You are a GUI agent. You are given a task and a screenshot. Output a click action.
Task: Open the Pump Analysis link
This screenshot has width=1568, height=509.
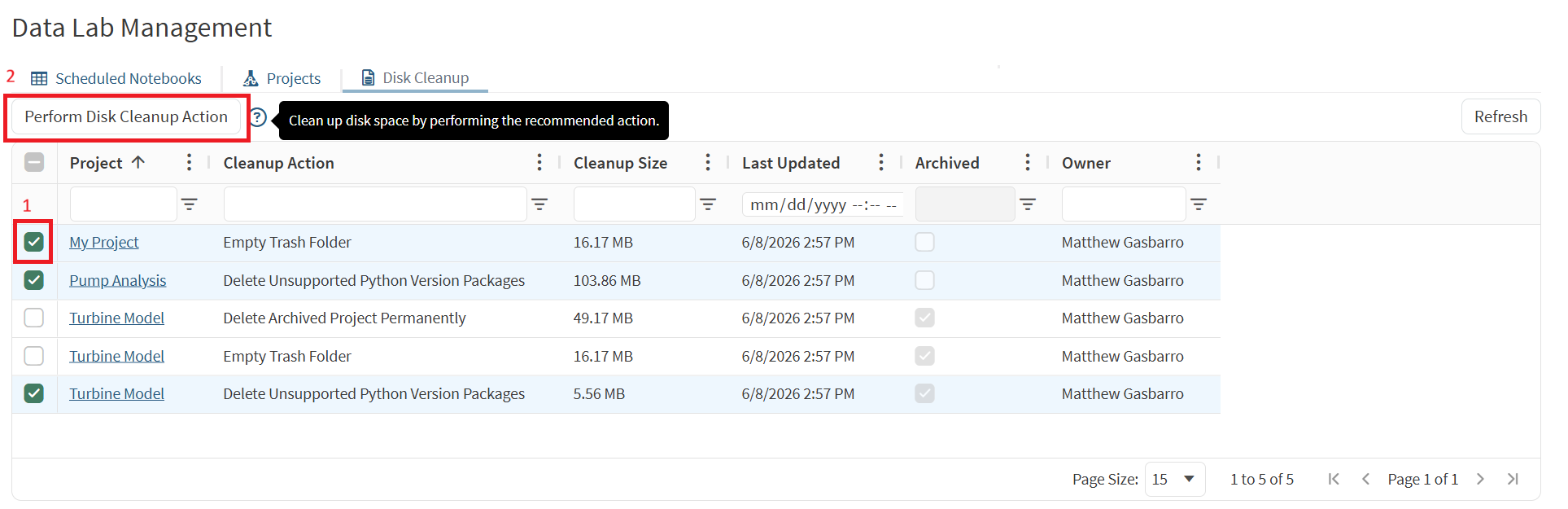pyautogui.click(x=118, y=280)
